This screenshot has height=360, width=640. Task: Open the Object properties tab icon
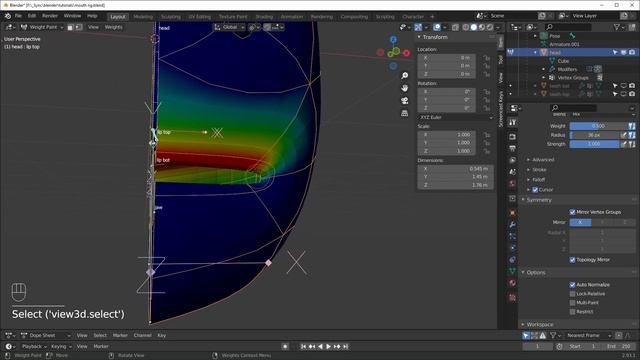coord(513,213)
